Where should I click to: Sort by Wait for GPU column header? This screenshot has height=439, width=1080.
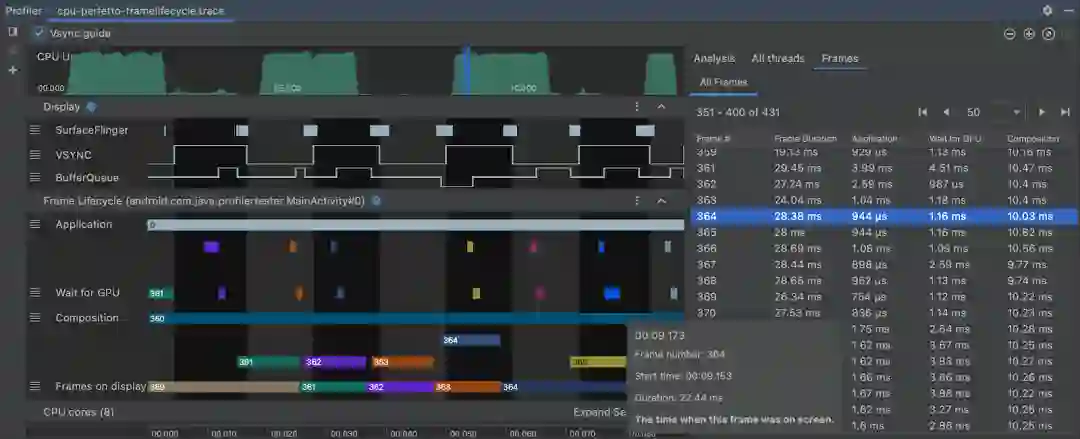(955, 139)
